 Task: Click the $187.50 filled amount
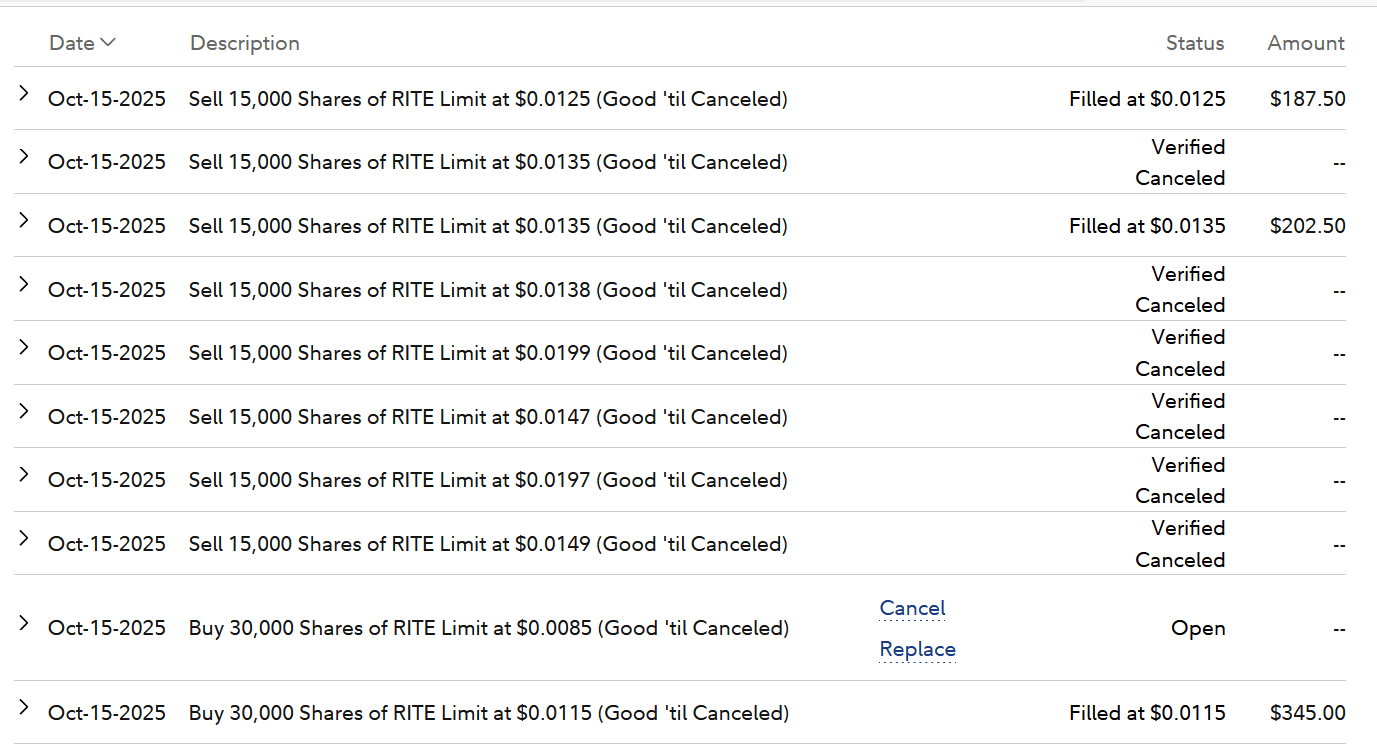point(1307,99)
